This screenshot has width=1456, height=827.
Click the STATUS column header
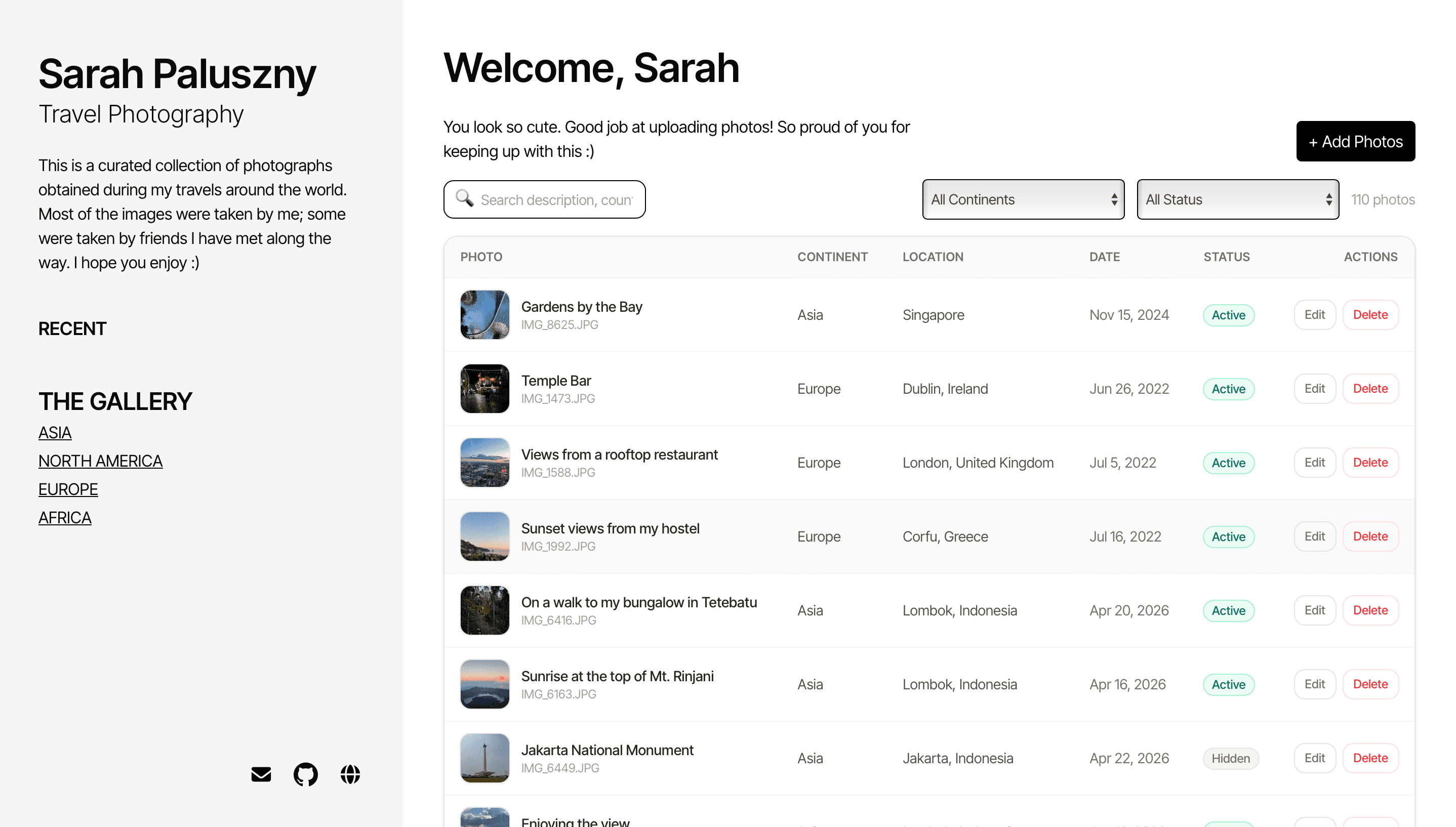pos(1227,257)
